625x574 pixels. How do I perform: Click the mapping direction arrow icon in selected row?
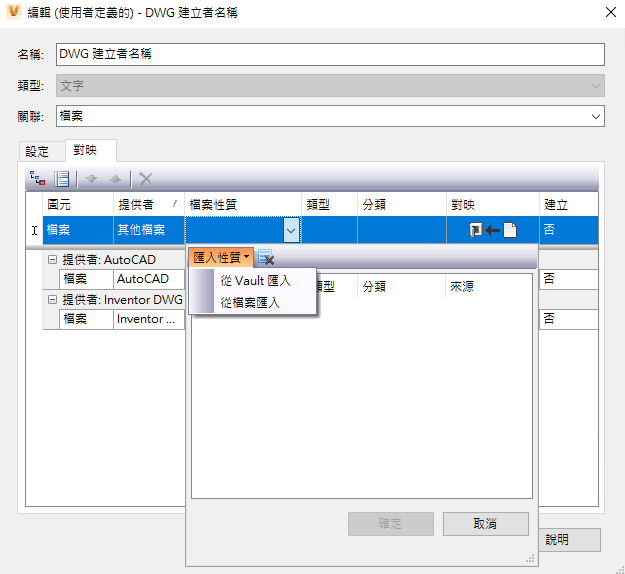click(x=493, y=230)
